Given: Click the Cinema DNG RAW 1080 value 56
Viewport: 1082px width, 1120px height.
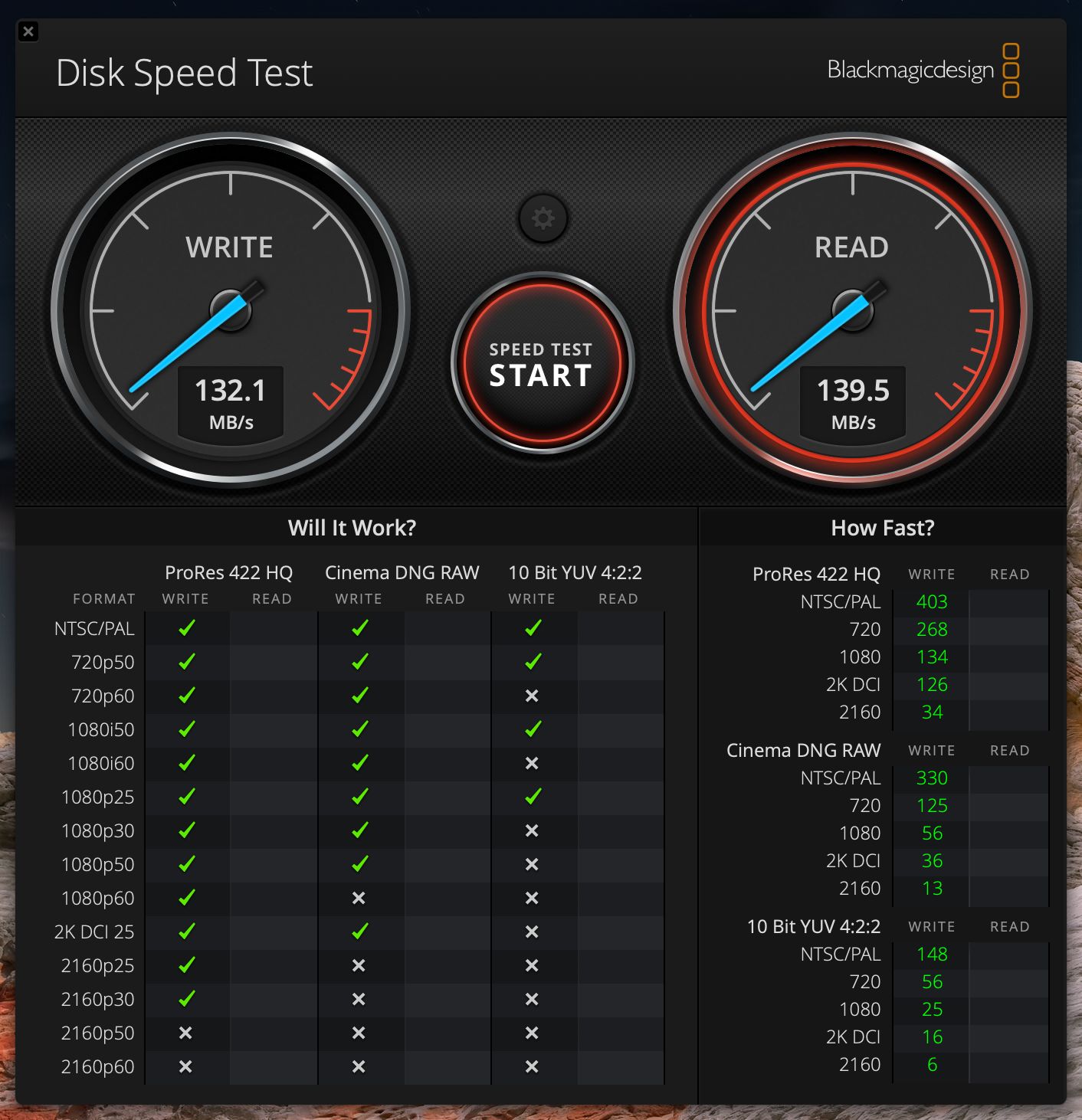Looking at the screenshot, I should click(932, 833).
